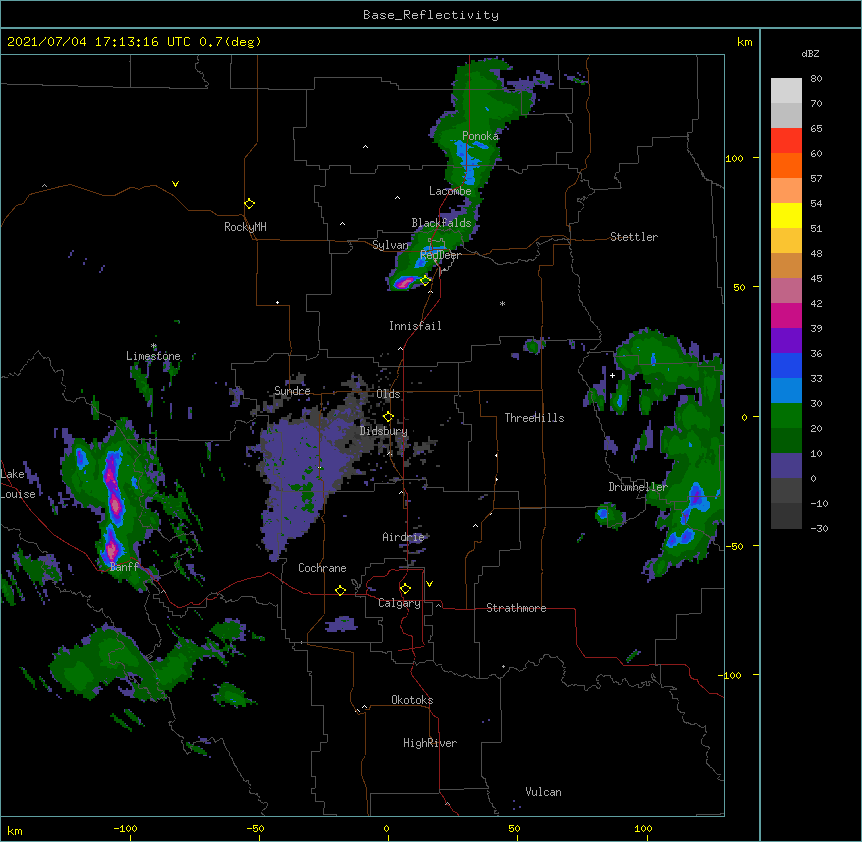The width and height of the screenshot is (862, 842).
Task: Select the yellow diamond marker below Olds
Action: pos(388,416)
